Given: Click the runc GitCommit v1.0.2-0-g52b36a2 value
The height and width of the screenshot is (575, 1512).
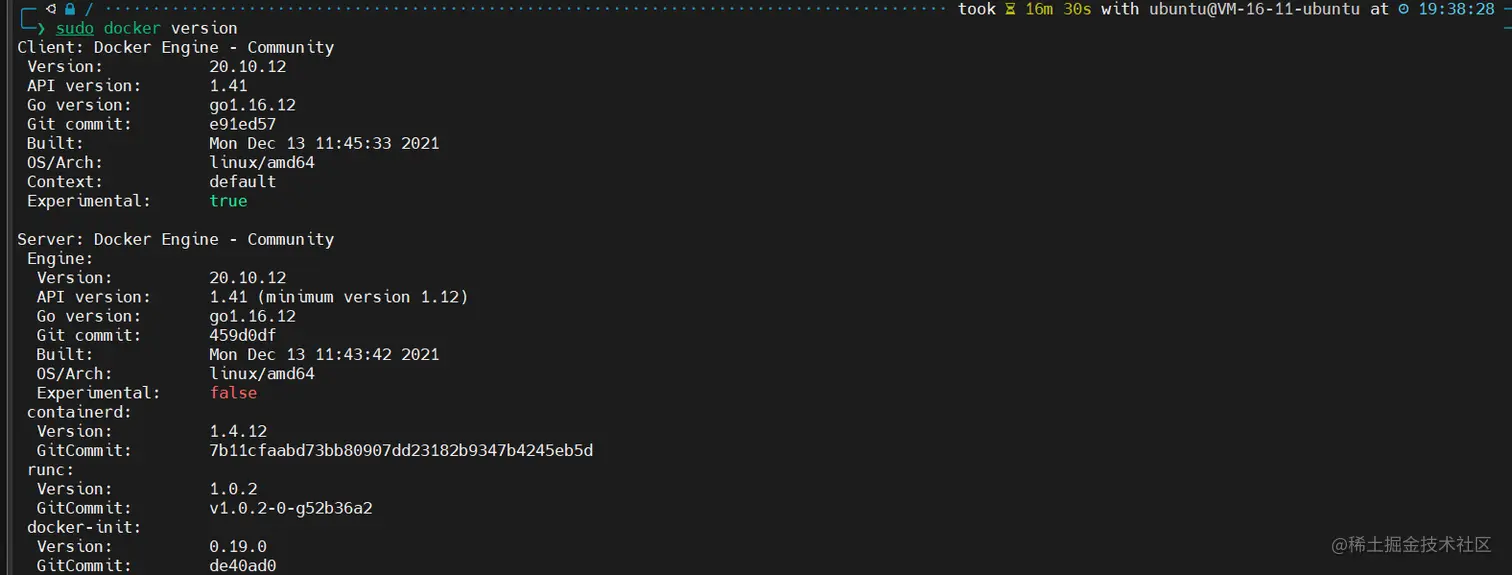Looking at the screenshot, I should pyautogui.click(x=291, y=508).
